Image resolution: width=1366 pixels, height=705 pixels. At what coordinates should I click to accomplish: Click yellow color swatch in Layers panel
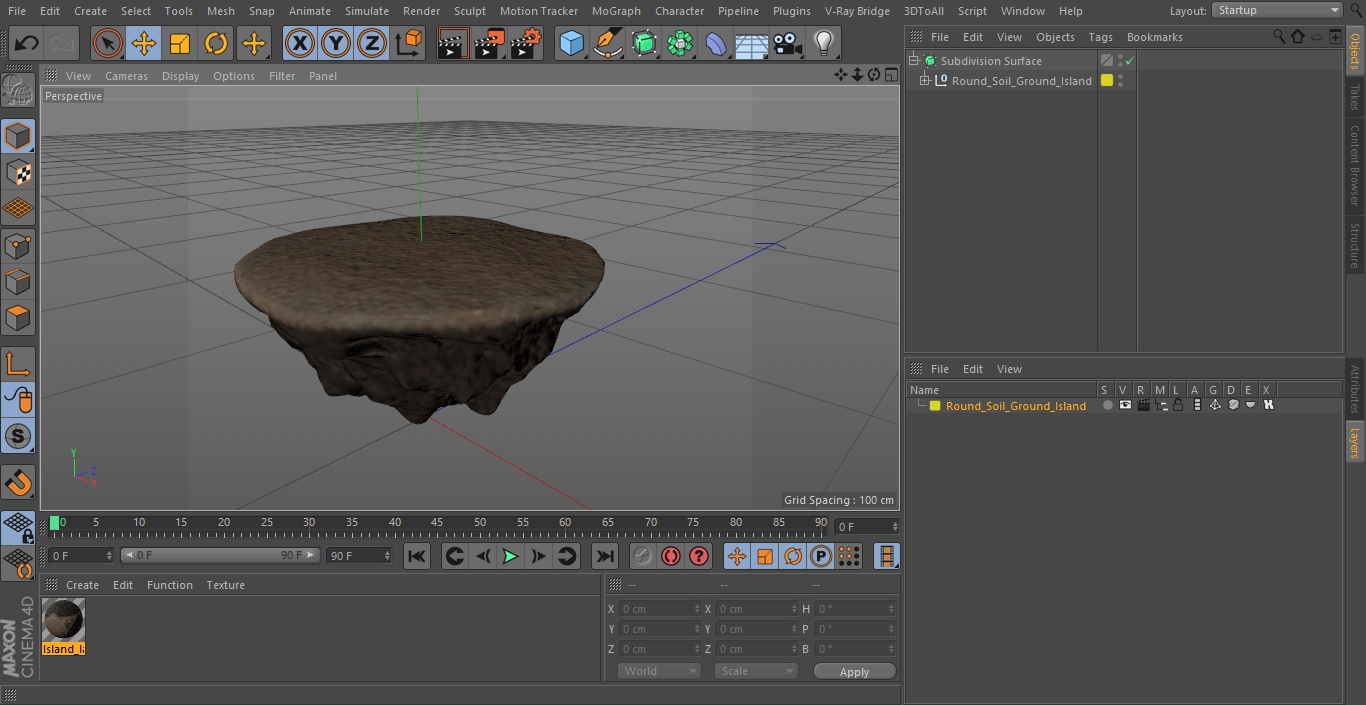[x=935, y=406]
